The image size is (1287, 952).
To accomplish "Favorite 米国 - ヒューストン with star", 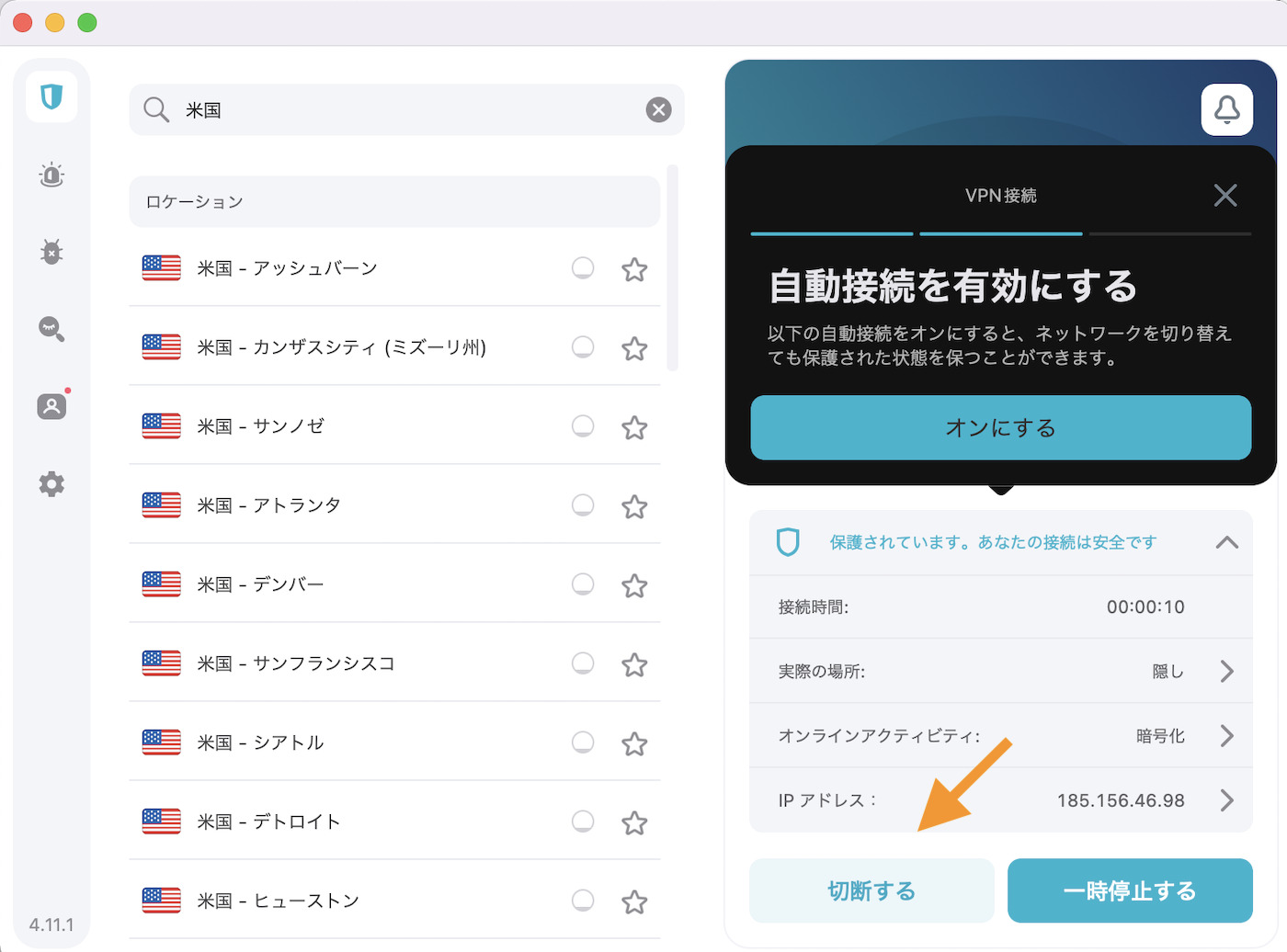I will tap(634, 901).
